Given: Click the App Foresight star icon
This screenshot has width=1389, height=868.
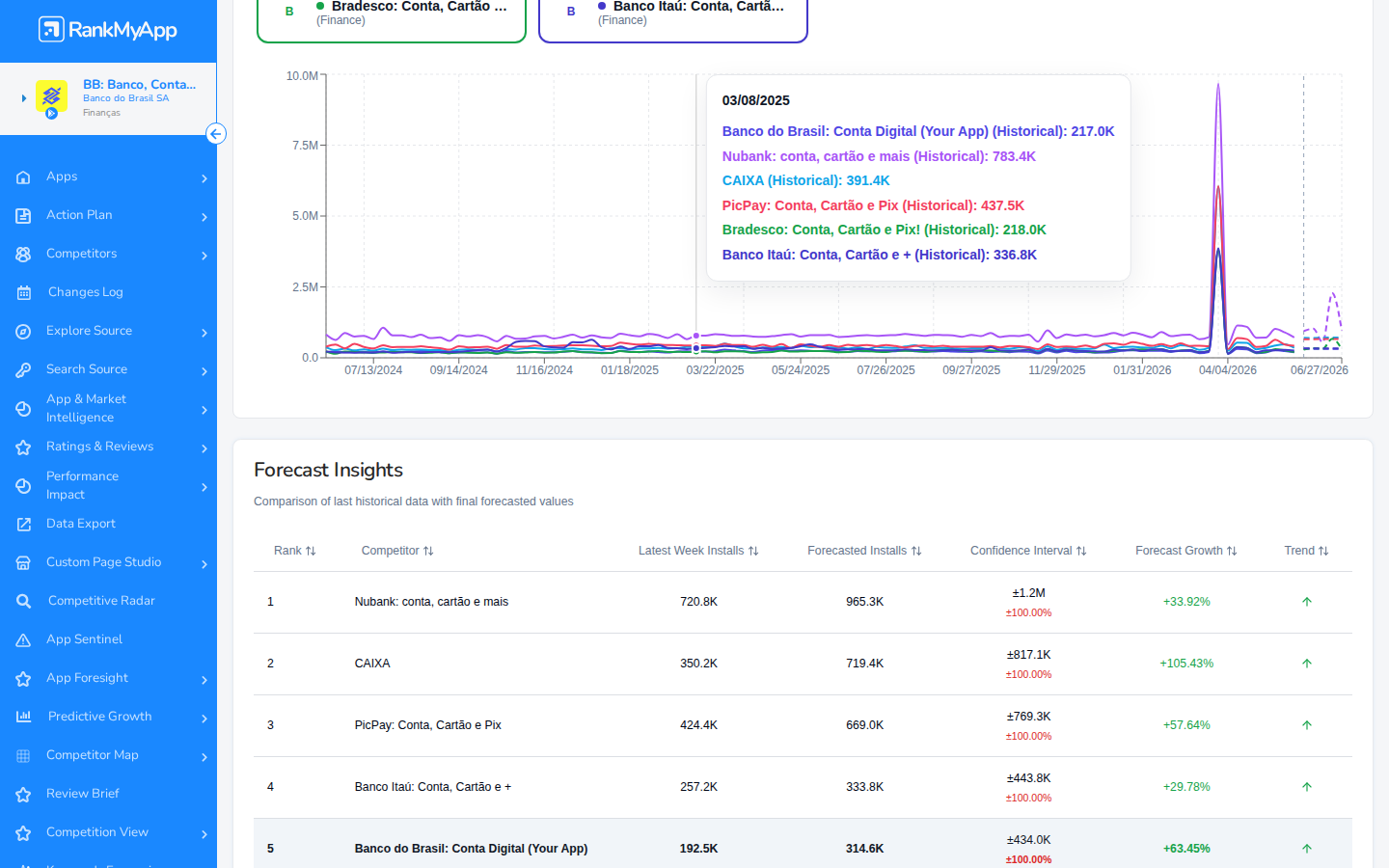Looking at the screenshot, I should [23, 679].
